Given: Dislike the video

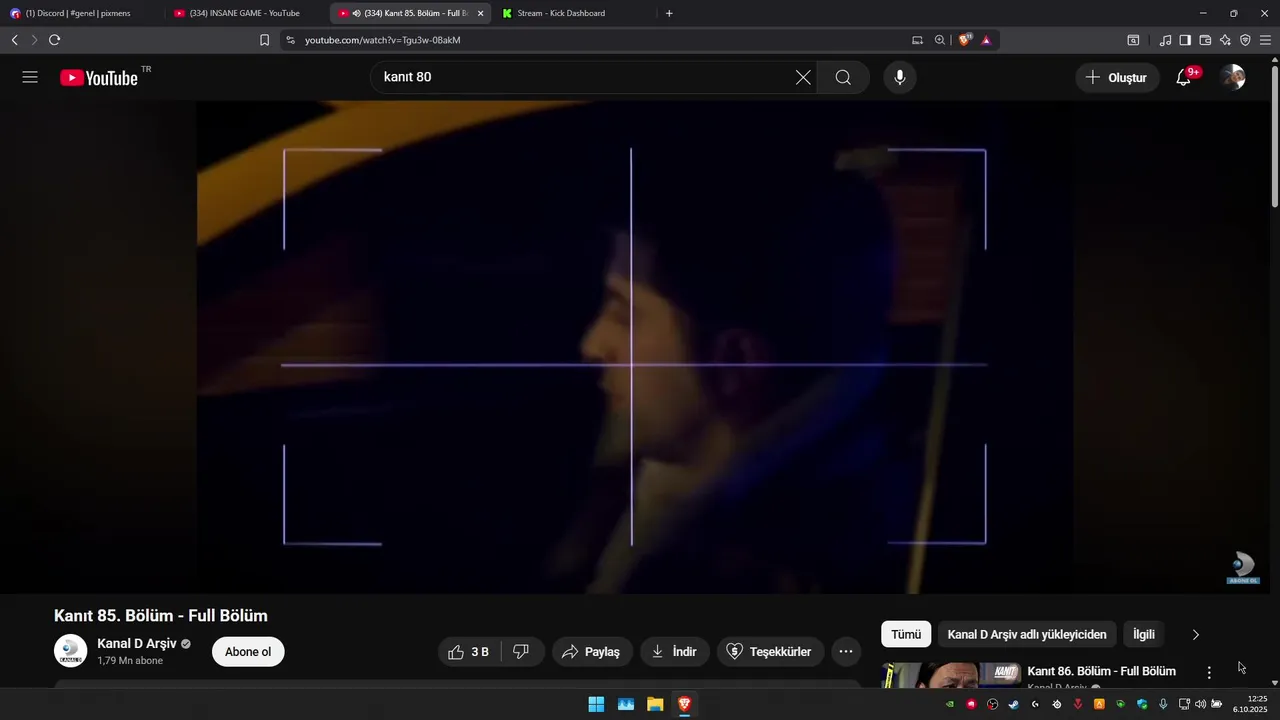Looking at the screenshot, I should 521,652.
